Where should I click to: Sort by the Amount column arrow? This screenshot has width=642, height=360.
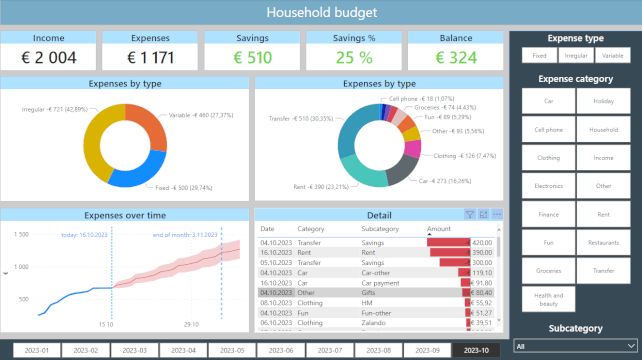(x=429, y=234)
